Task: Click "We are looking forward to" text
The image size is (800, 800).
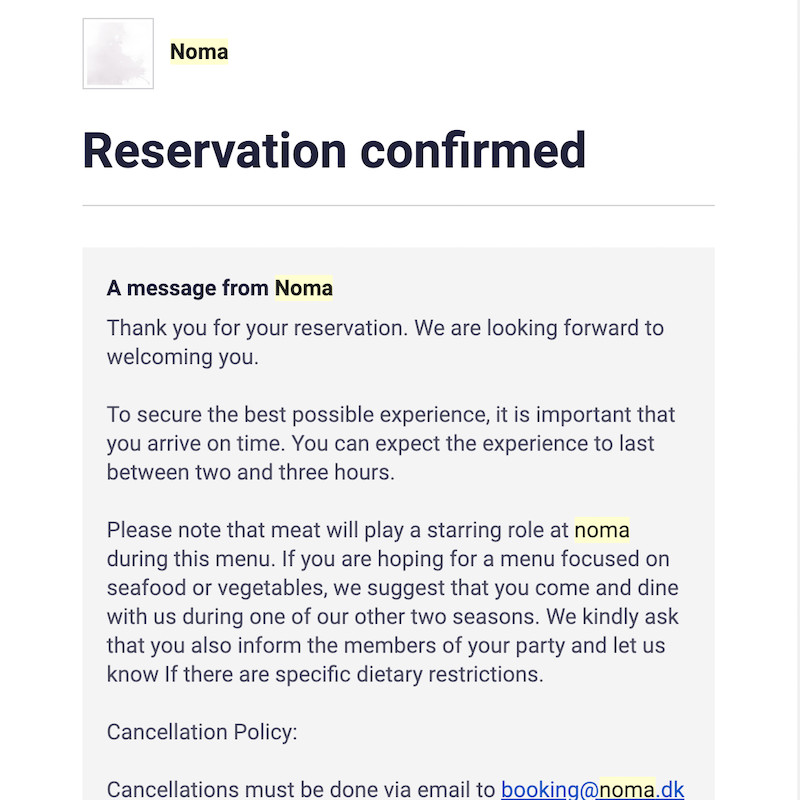Action: pos(540,328)
